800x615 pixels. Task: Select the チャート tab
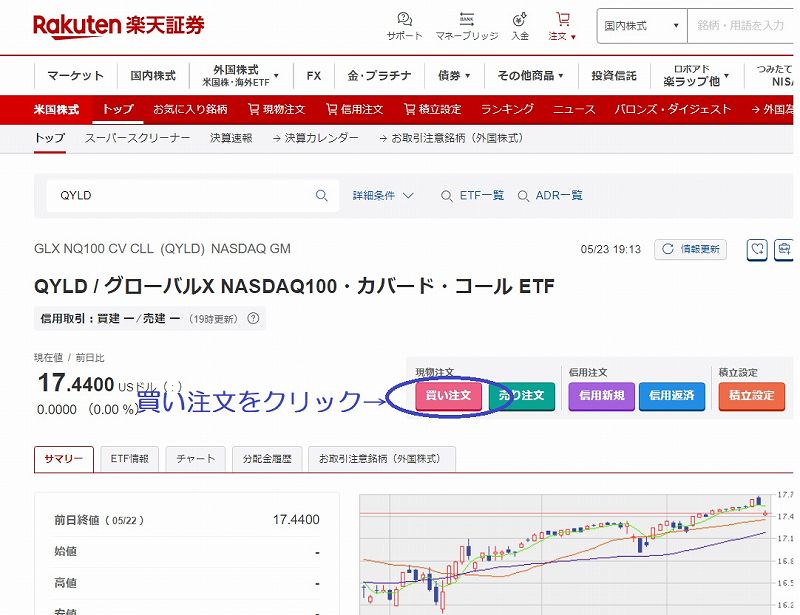pyautogui.click(x=195, y=459)
